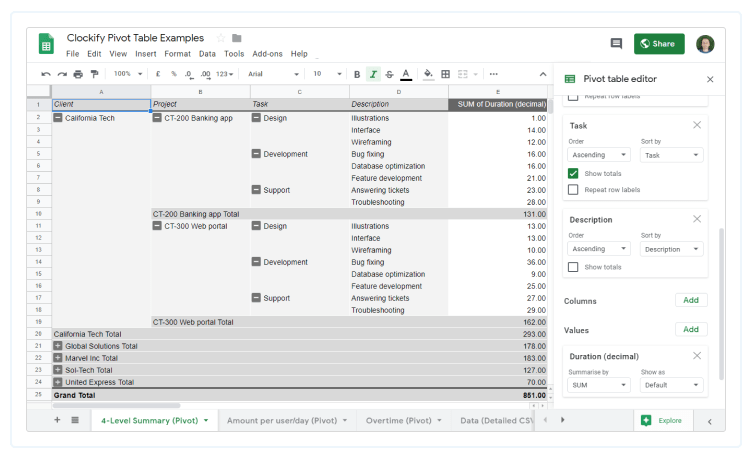
Task: Format as currency with pound icon
Action: 158,74
